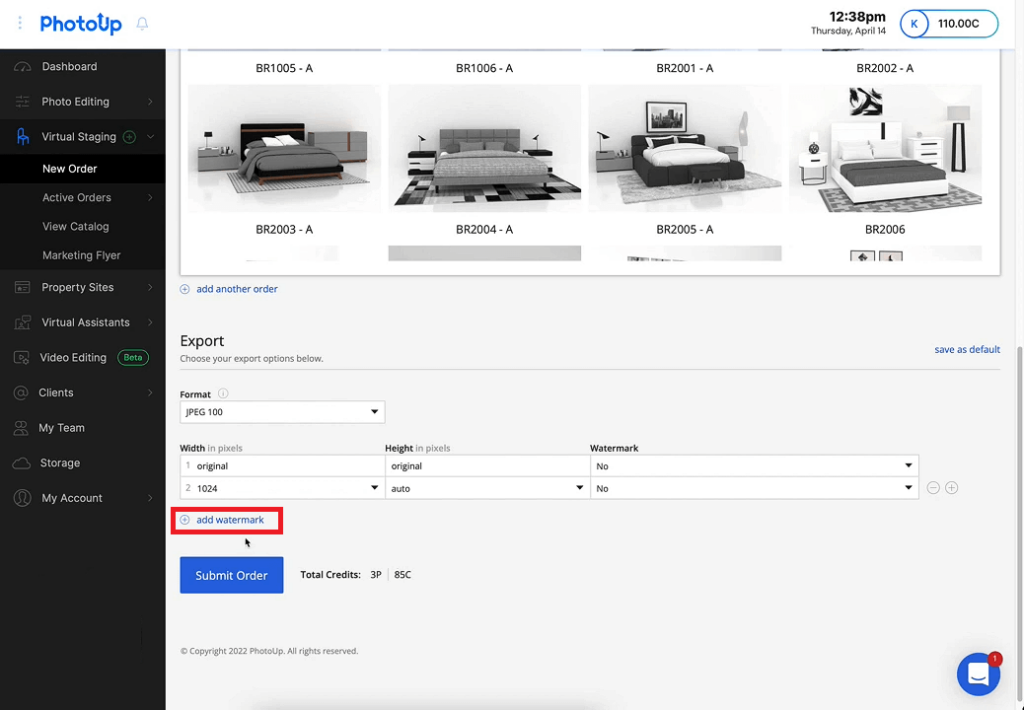Select the BR2005 - A bedroom thumbnail
The height and width of the screenshot is (710, 1024).
684,148
